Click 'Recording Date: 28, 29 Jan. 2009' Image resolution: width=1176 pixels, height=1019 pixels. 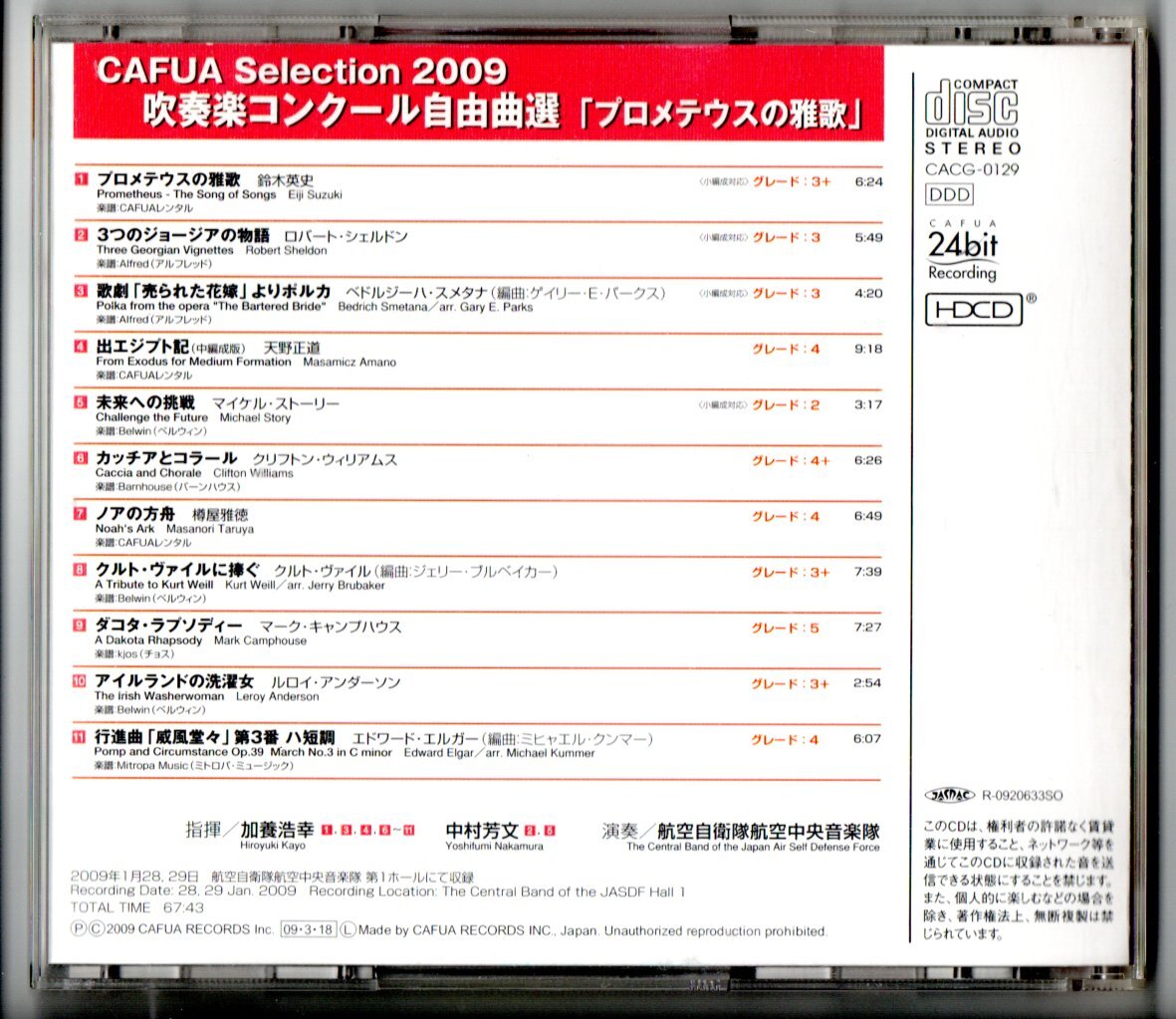(183, 892)
